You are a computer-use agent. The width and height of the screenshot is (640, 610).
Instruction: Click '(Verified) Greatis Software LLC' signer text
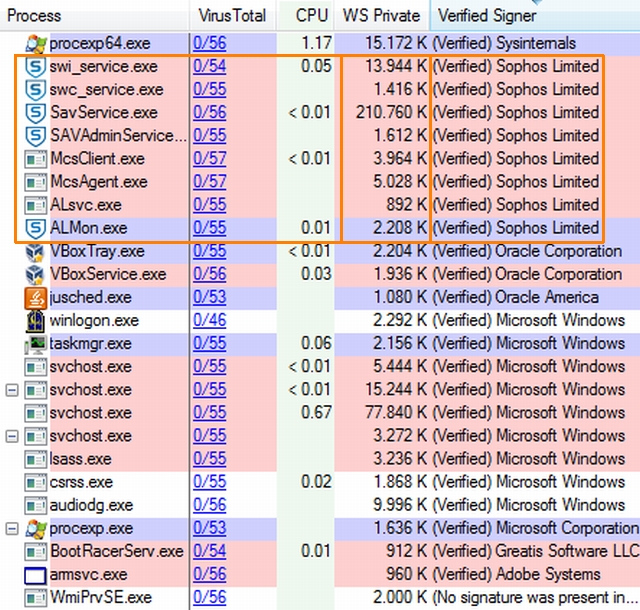point(535,552)
